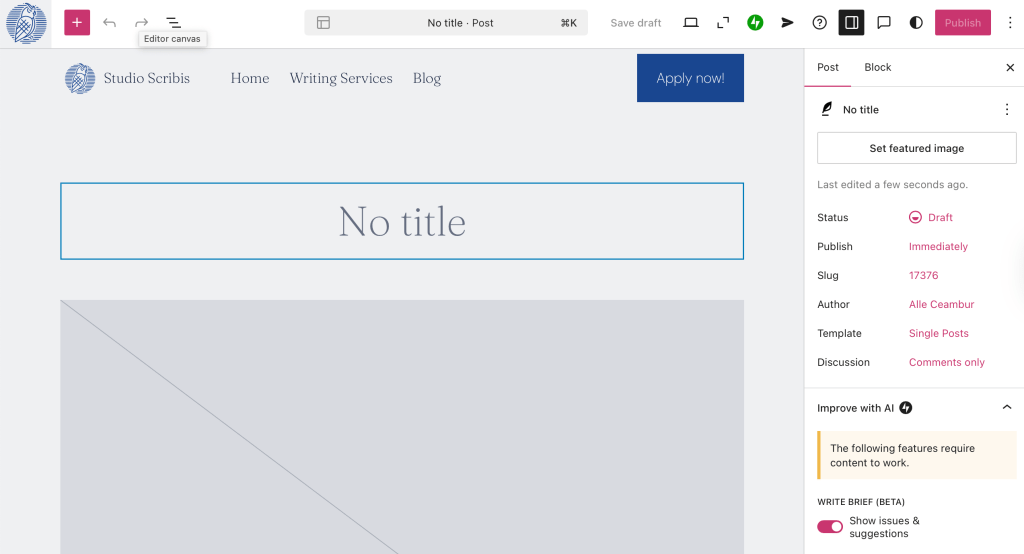The height and width of the screenshot is (554, 1024).
Task: Click the Studio Scribis logo in site header
Action: (x=80, y=78)
